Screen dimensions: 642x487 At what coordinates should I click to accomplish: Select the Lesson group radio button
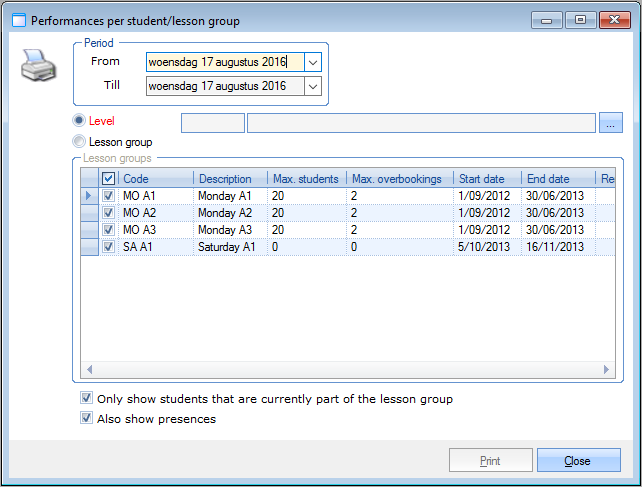coord(80,142)
